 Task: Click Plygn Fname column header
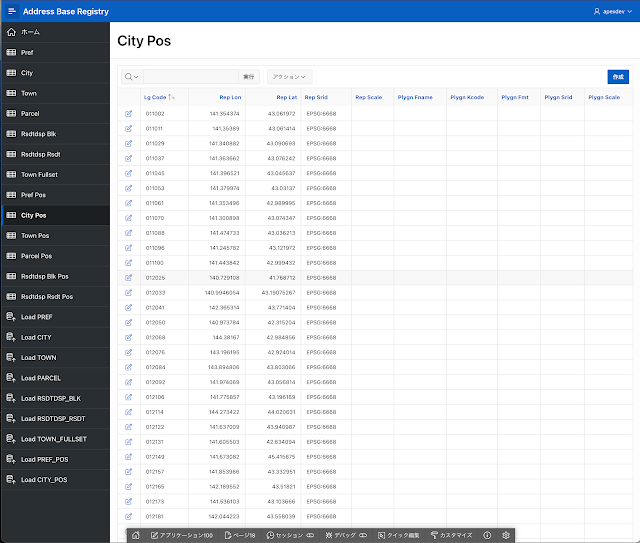tap(415, 97)
